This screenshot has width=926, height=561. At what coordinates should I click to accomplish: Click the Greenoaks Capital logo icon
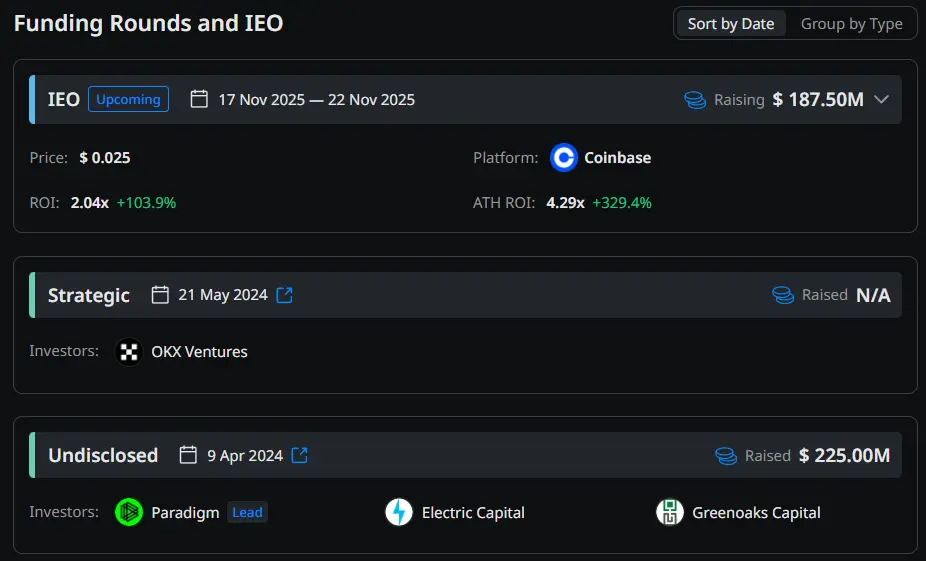[670, 513]
